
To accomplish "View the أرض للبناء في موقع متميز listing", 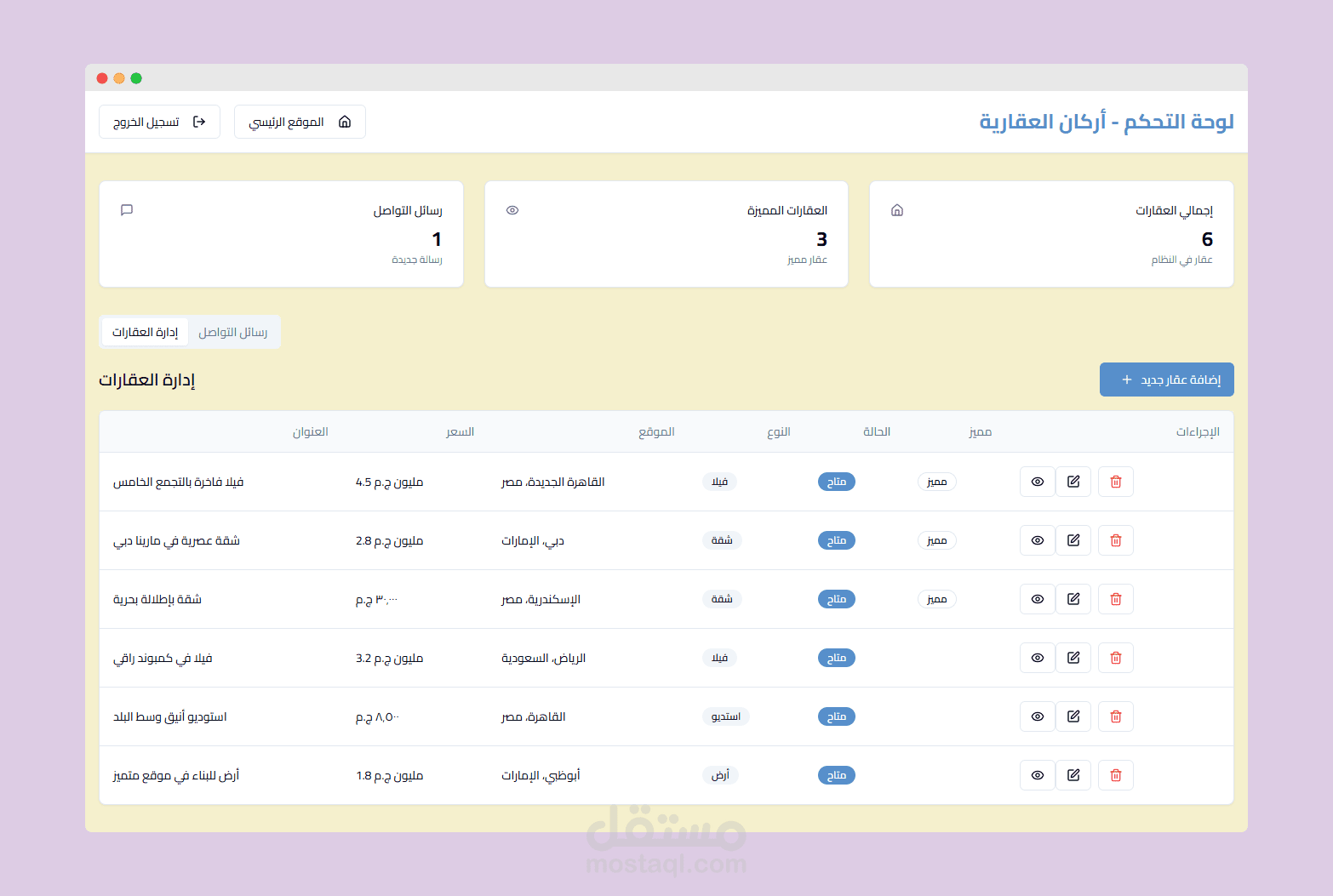I will (1038, 775).
